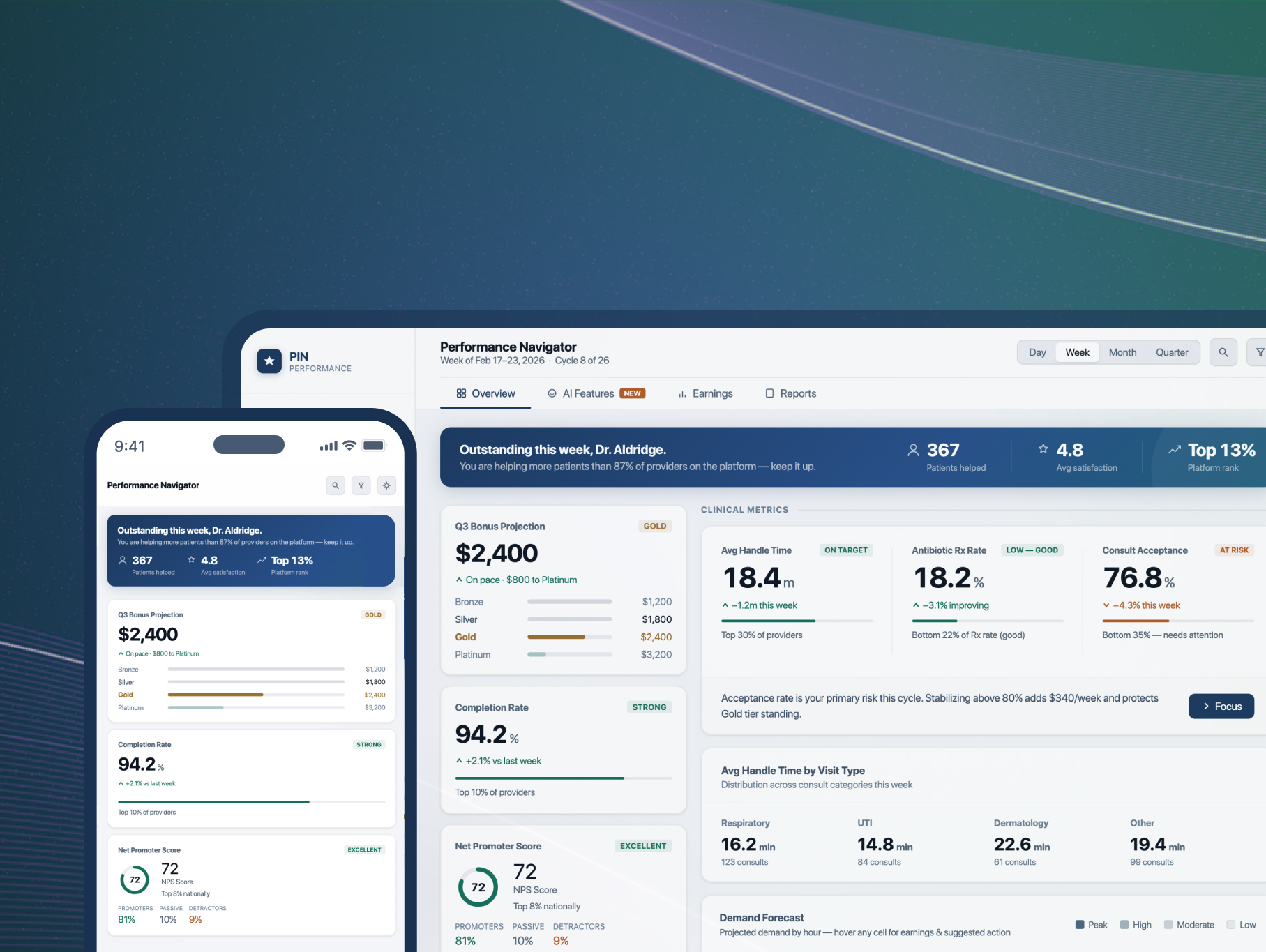This screenshot has height=952, width=1266.
Task: Open search on the Performance Navigator dashboard
Action: (x=1223, y=352)
